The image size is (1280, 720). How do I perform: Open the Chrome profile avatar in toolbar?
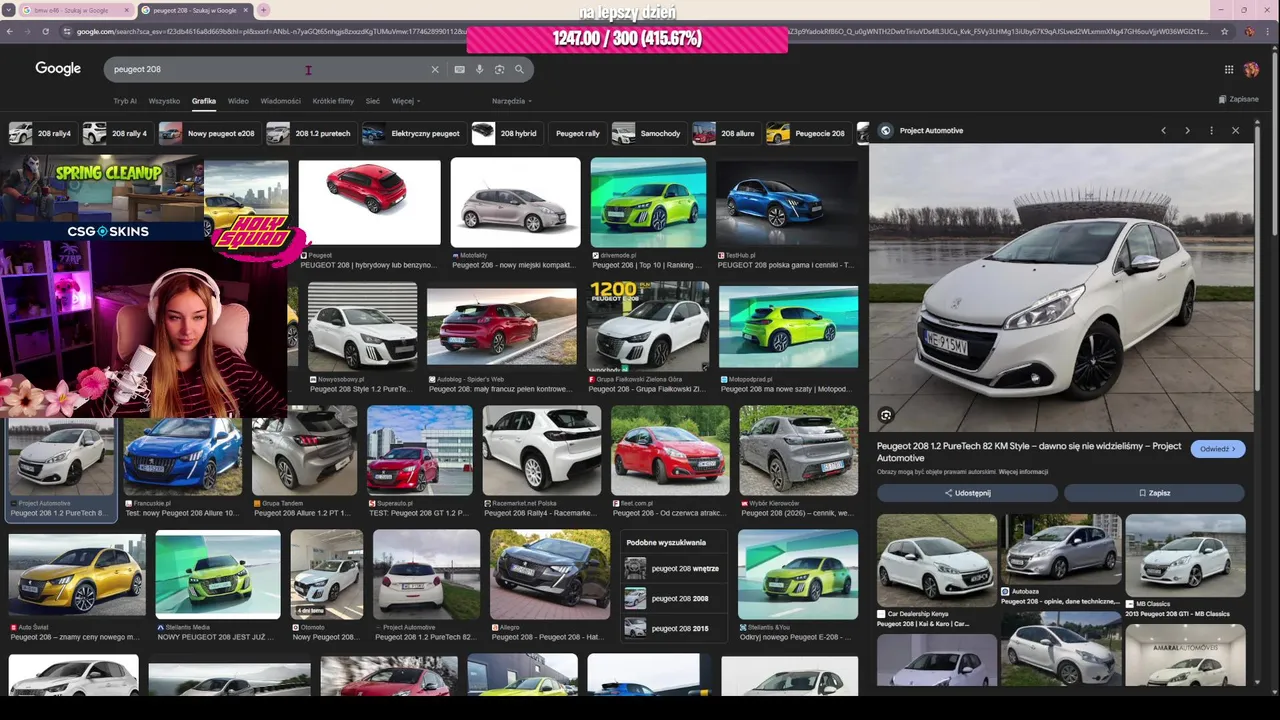(1250, 32)
